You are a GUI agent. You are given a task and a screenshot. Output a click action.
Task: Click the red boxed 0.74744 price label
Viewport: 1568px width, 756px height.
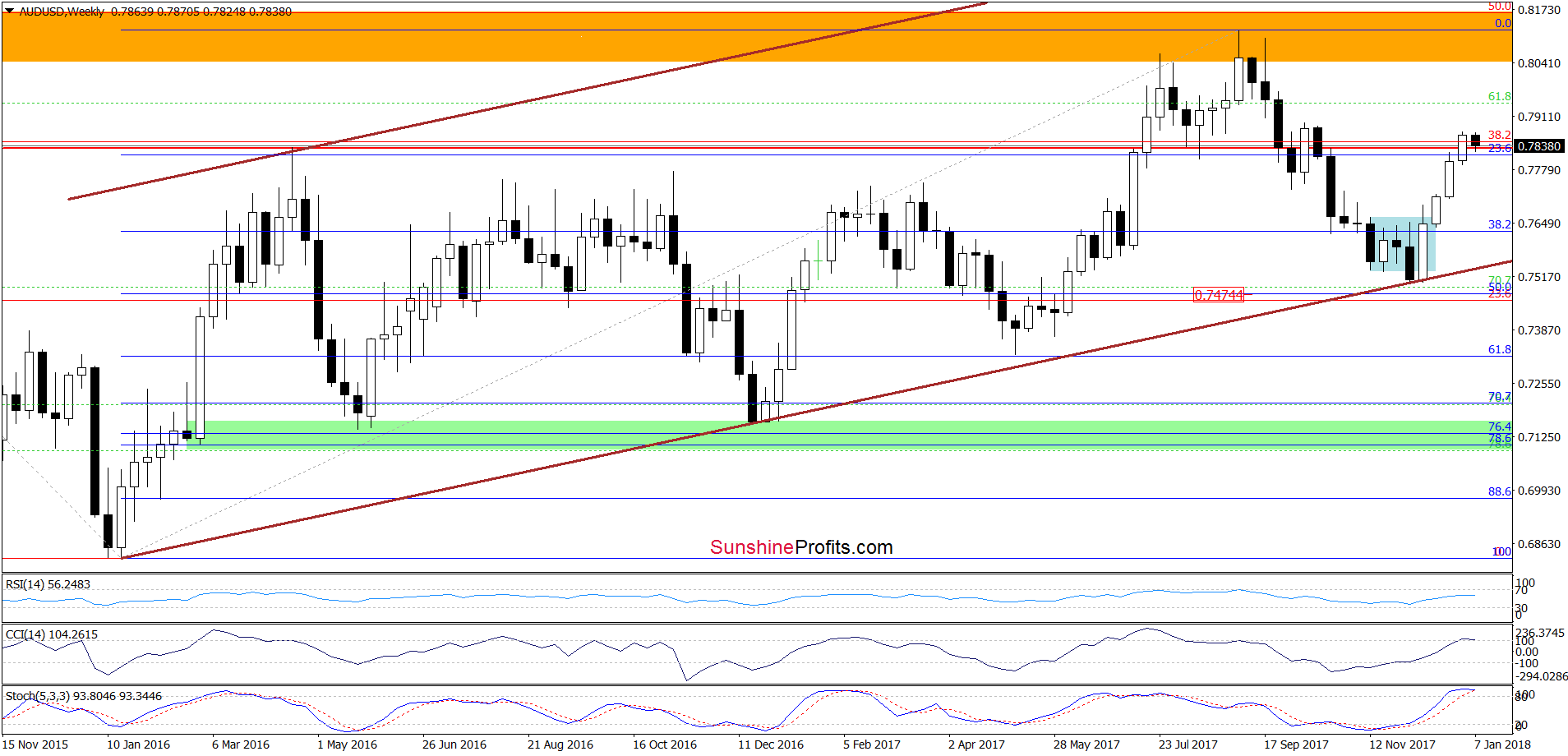[1219, 295]
